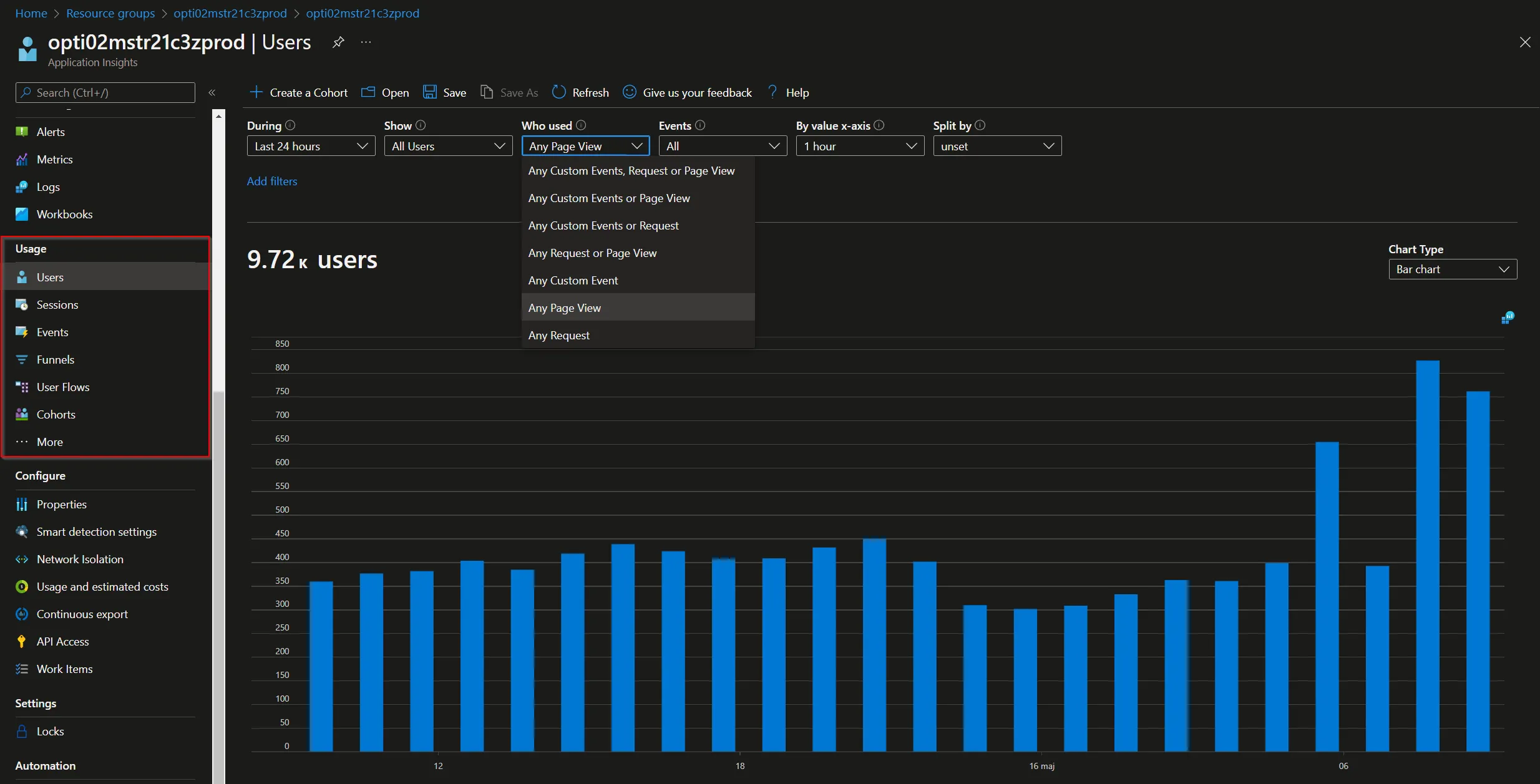Open chart query in Logs icon
This screenshot has width=1540, height=784.
(1508, 318)
